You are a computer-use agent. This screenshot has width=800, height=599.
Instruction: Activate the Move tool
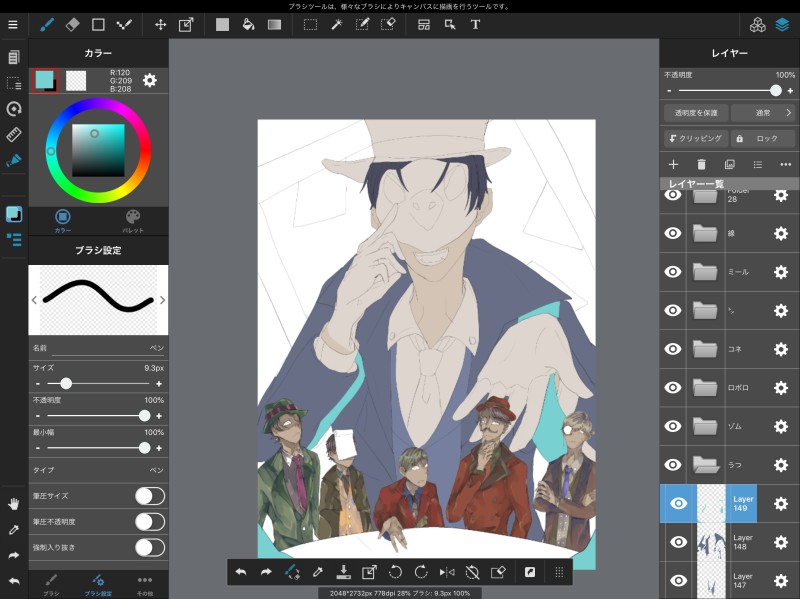[x=160, y=24]
